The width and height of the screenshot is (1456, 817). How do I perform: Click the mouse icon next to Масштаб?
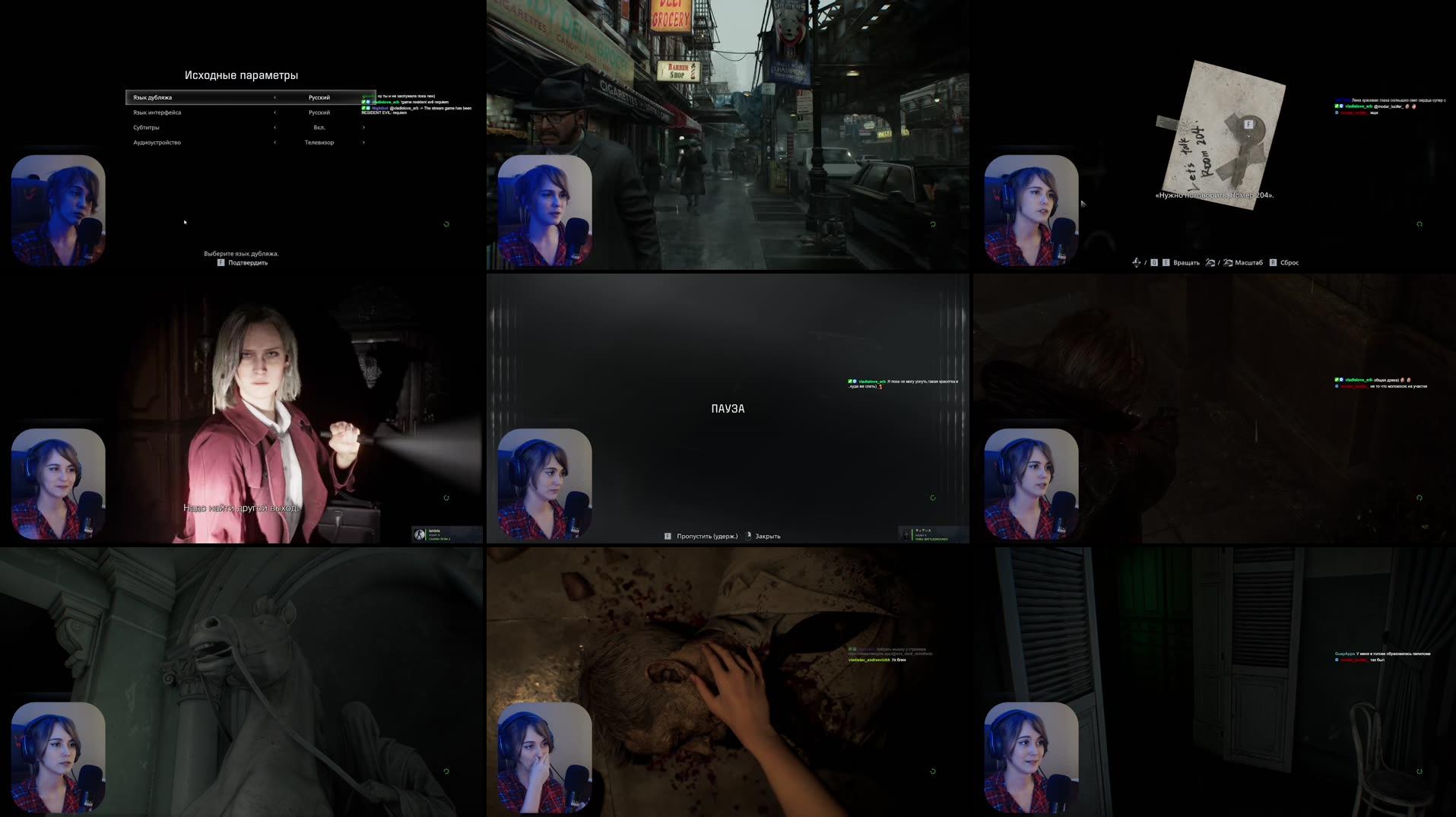pyautogui.click(x=1227, y=261)
